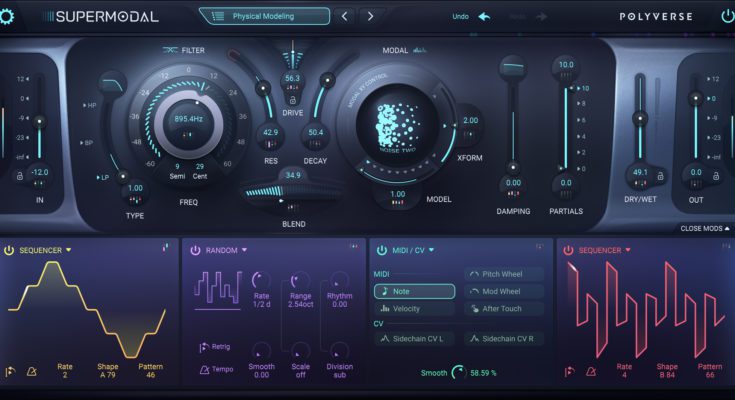735x400 pixels.
Task: Click the Undo arrow icon
Action: coord(484,17)
